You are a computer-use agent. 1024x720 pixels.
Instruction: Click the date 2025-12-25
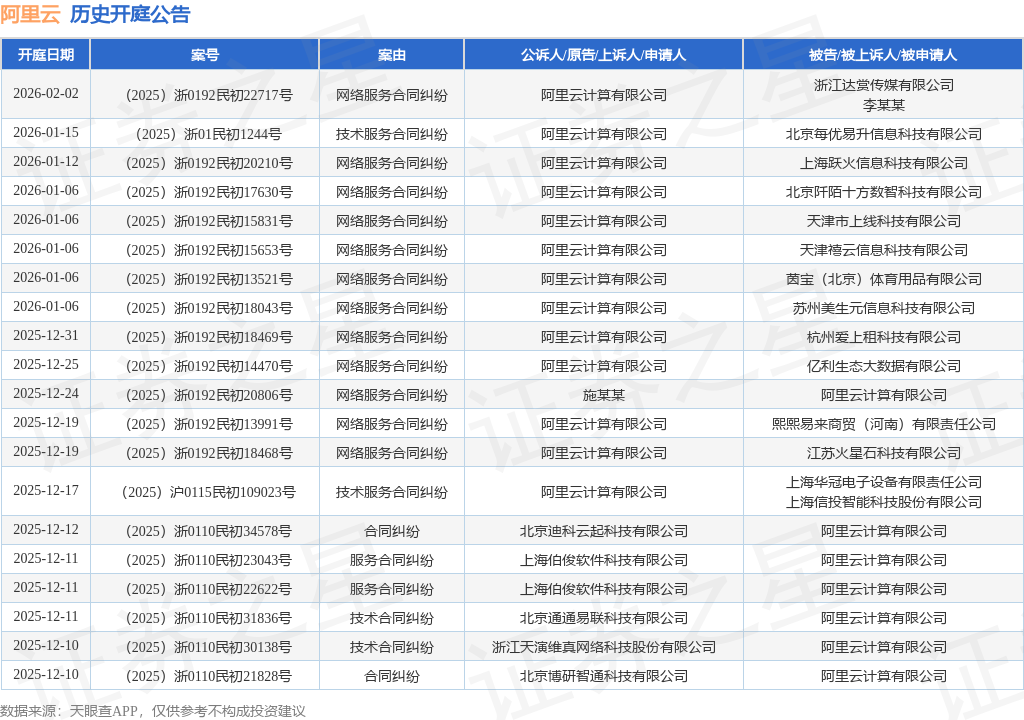click(46, 365)
